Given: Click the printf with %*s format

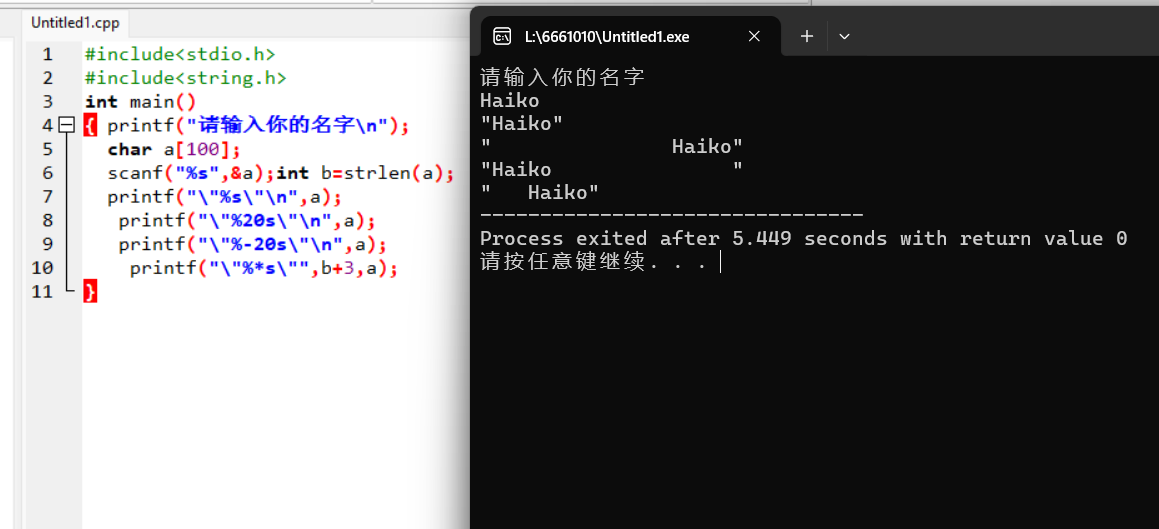Looking at the screenshot, I should (x=265, y=267).
